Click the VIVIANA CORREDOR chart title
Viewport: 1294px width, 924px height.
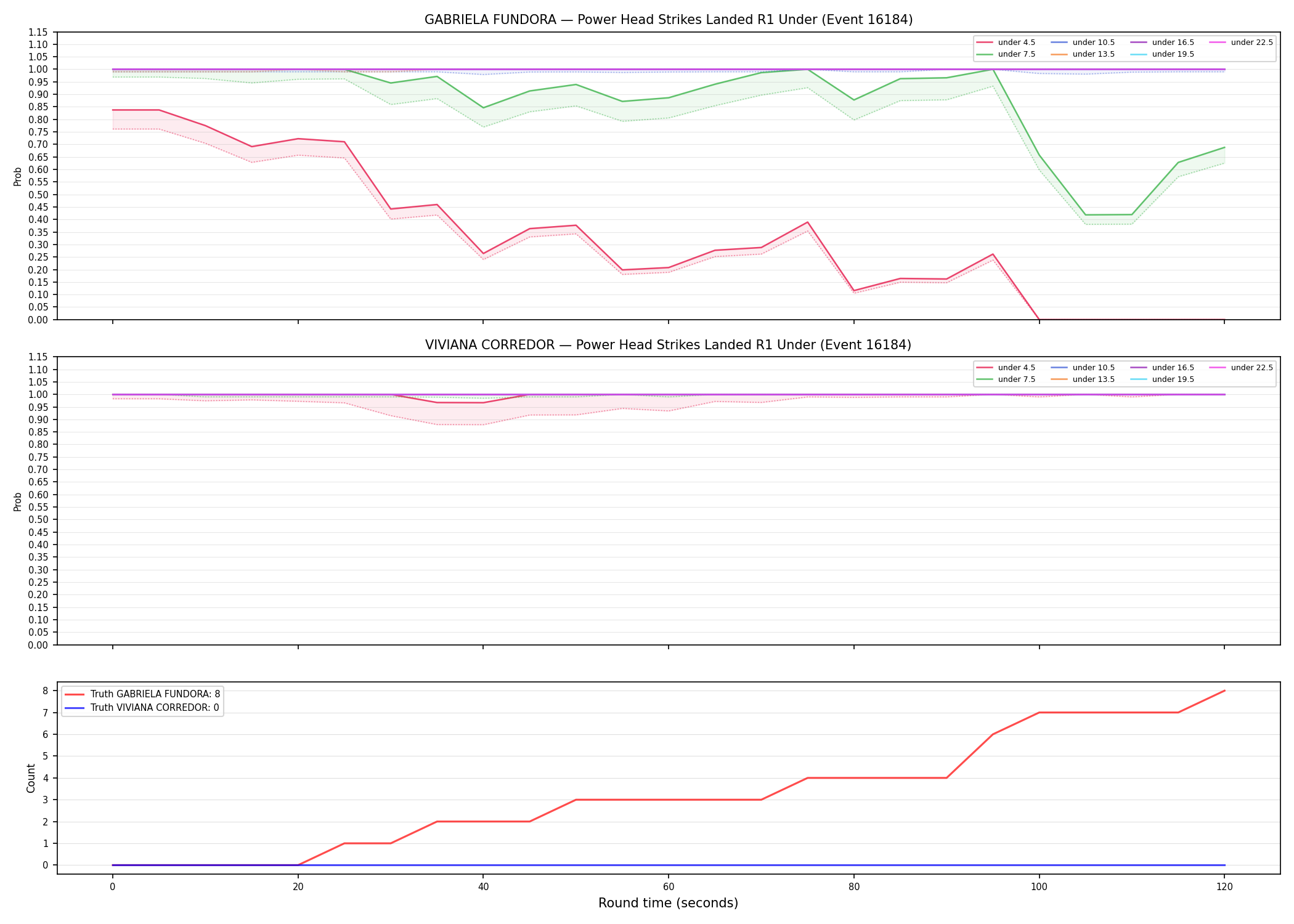coord(668,345)
